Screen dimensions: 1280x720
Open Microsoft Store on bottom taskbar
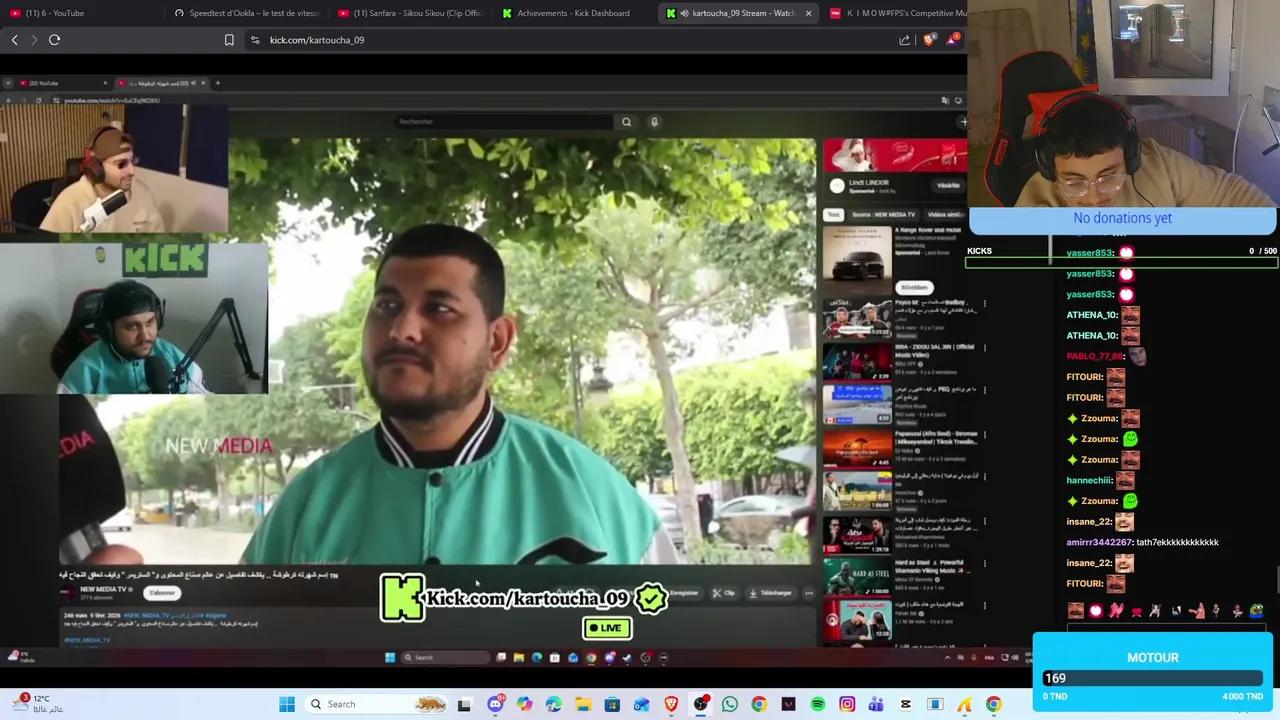tap(612, 704)
